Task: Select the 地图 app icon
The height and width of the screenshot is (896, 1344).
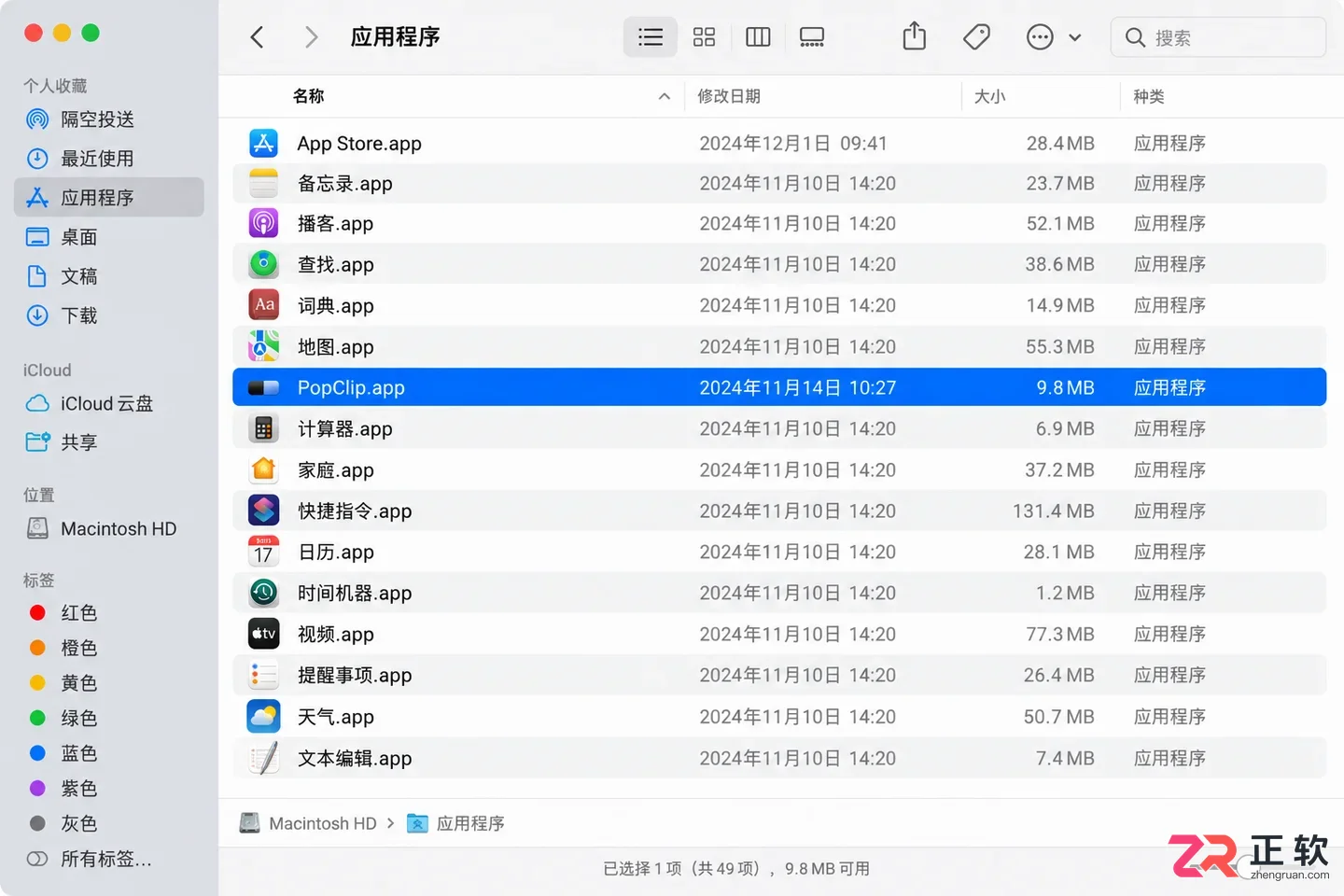Action: click(x=263, y=346)
